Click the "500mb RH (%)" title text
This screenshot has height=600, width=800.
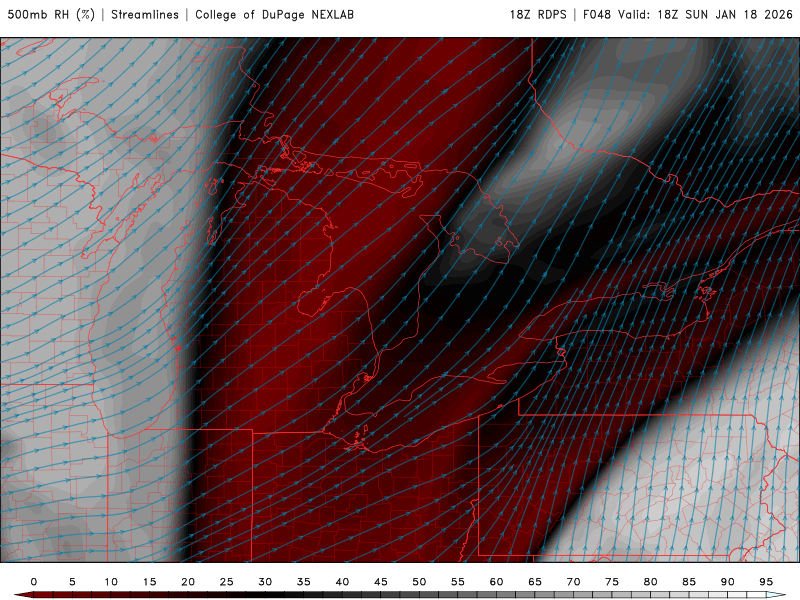pyautogui.click(x=51, y=14)
